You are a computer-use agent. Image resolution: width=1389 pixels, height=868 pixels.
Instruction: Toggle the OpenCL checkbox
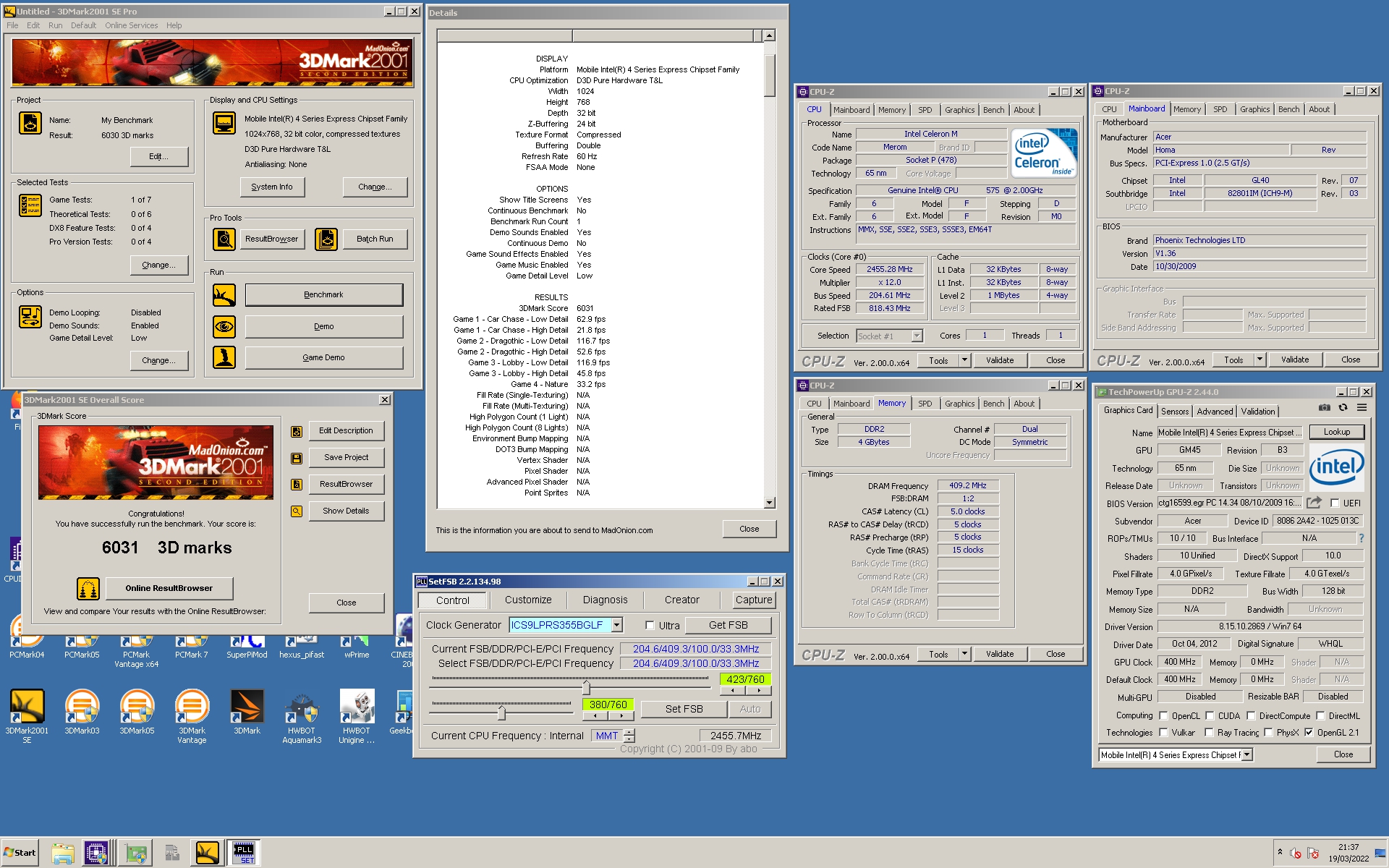coord(1163,716)
